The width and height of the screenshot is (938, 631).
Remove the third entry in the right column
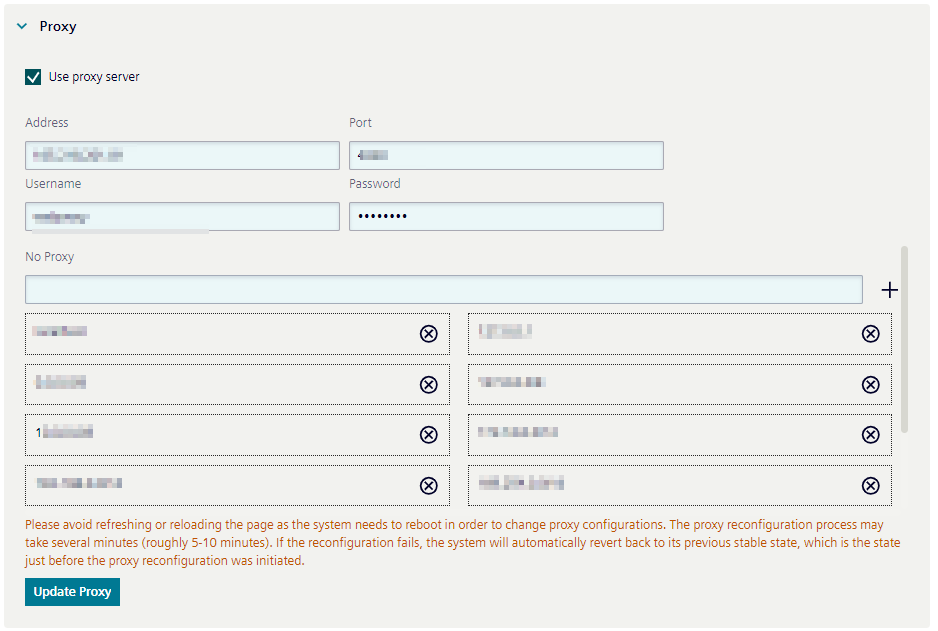[871, 434]
